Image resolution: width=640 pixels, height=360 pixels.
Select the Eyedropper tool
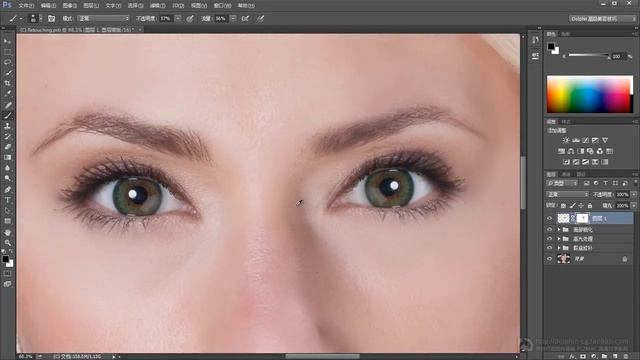7,94
